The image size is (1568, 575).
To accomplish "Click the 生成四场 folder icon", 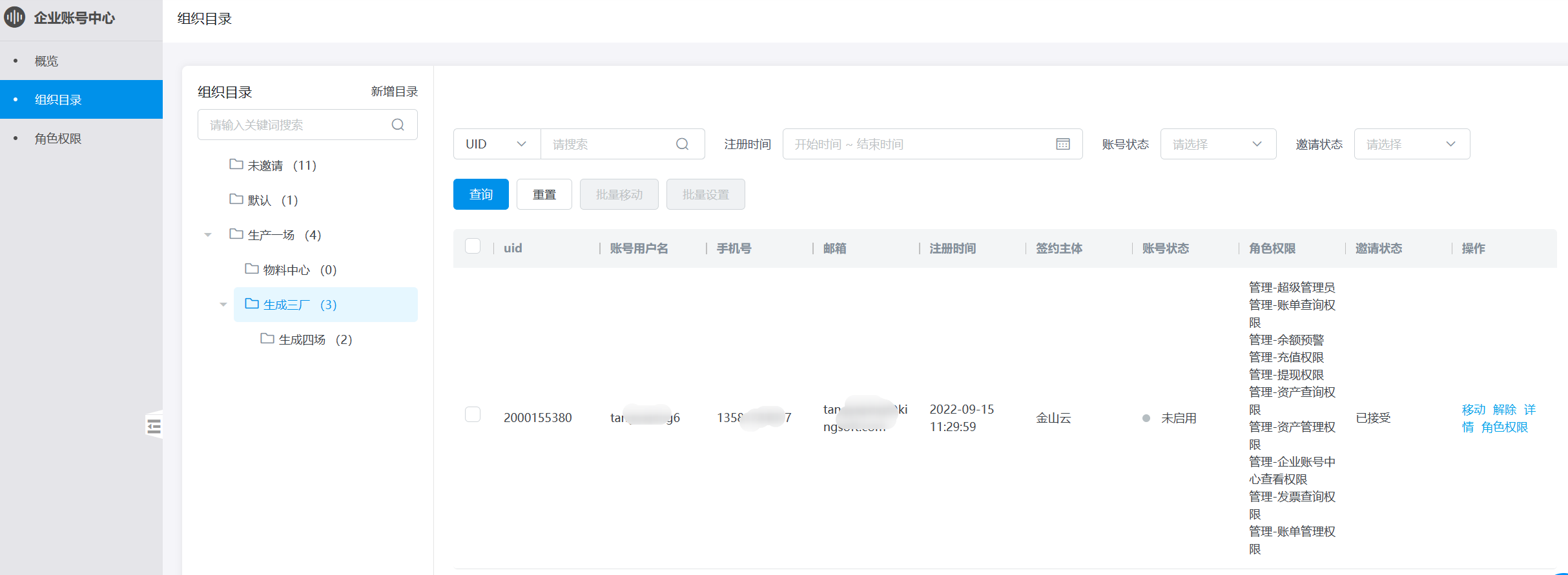I will [267, 339].
